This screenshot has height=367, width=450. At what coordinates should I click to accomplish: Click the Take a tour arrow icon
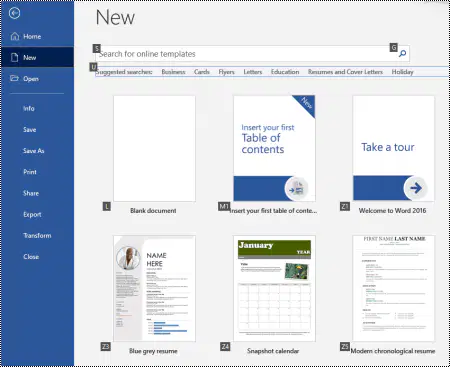[415, 188]
